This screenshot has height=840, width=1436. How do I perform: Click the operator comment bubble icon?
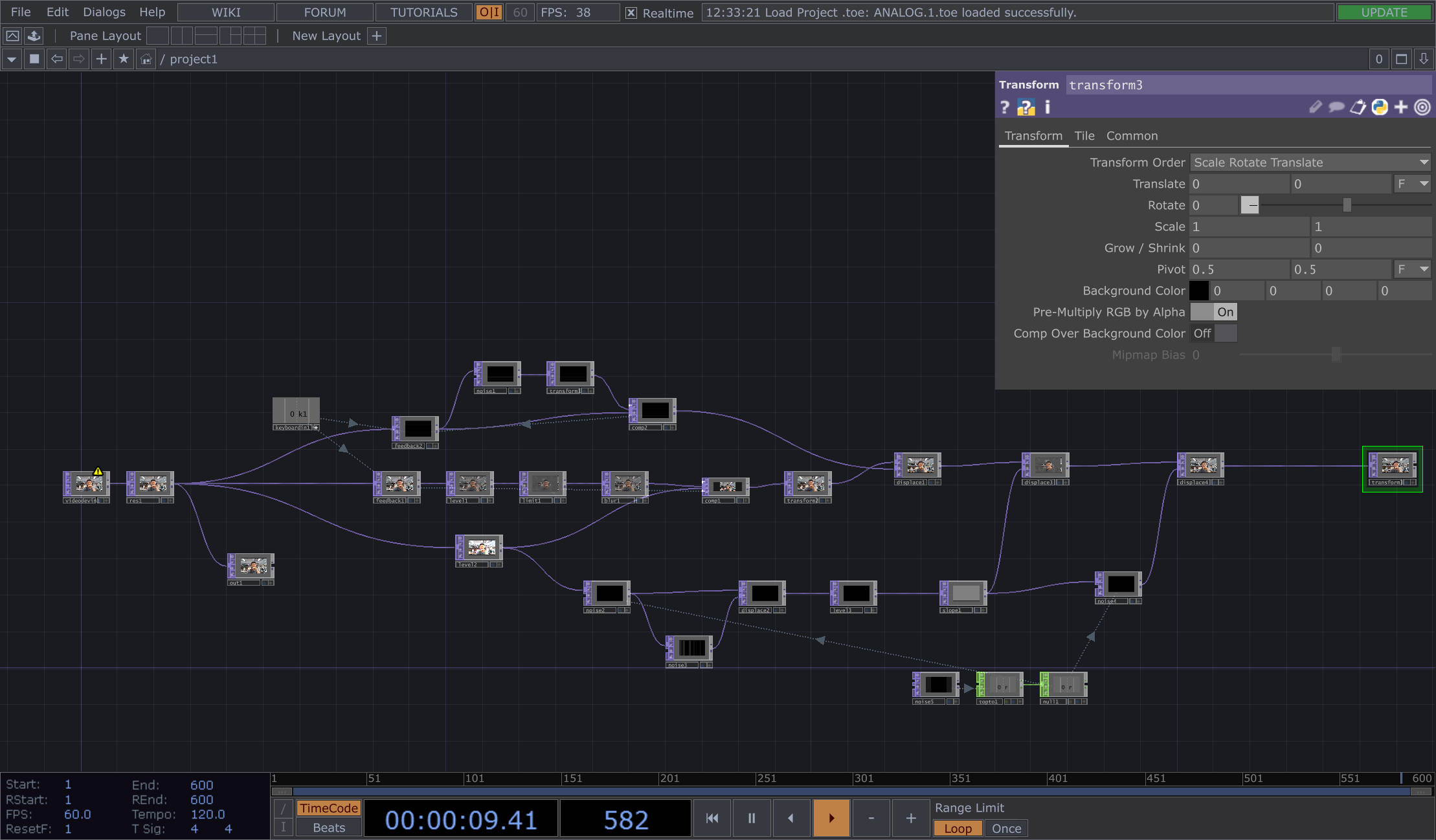1336,107
